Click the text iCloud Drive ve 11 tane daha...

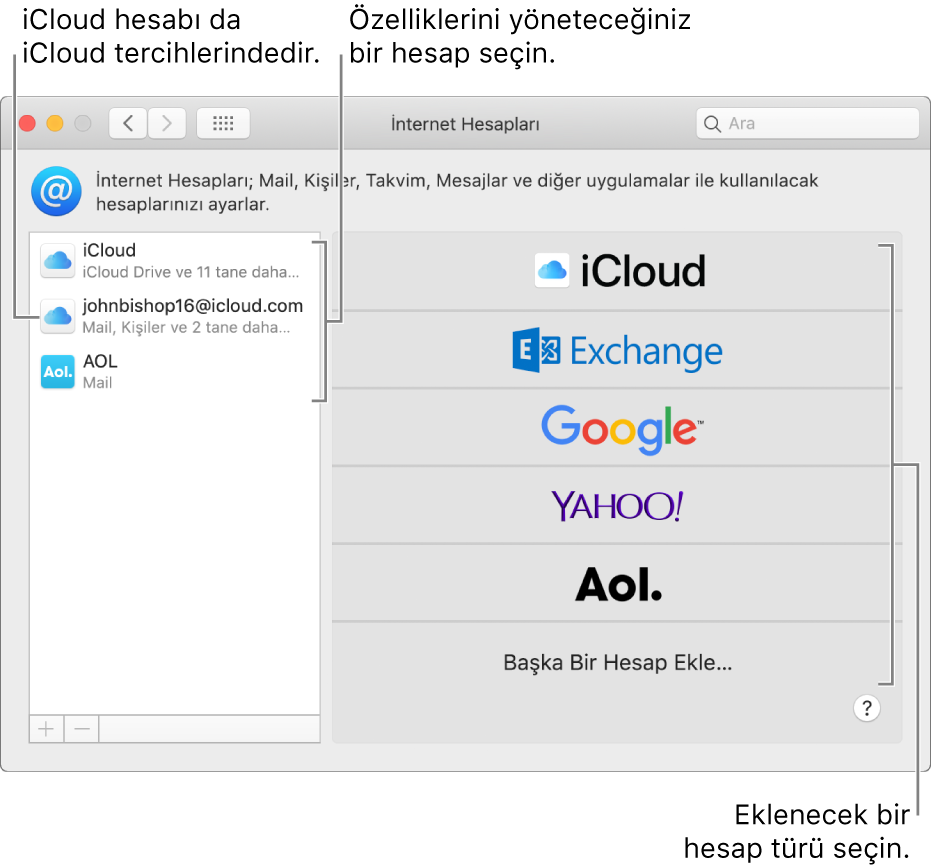click(191, 272)
